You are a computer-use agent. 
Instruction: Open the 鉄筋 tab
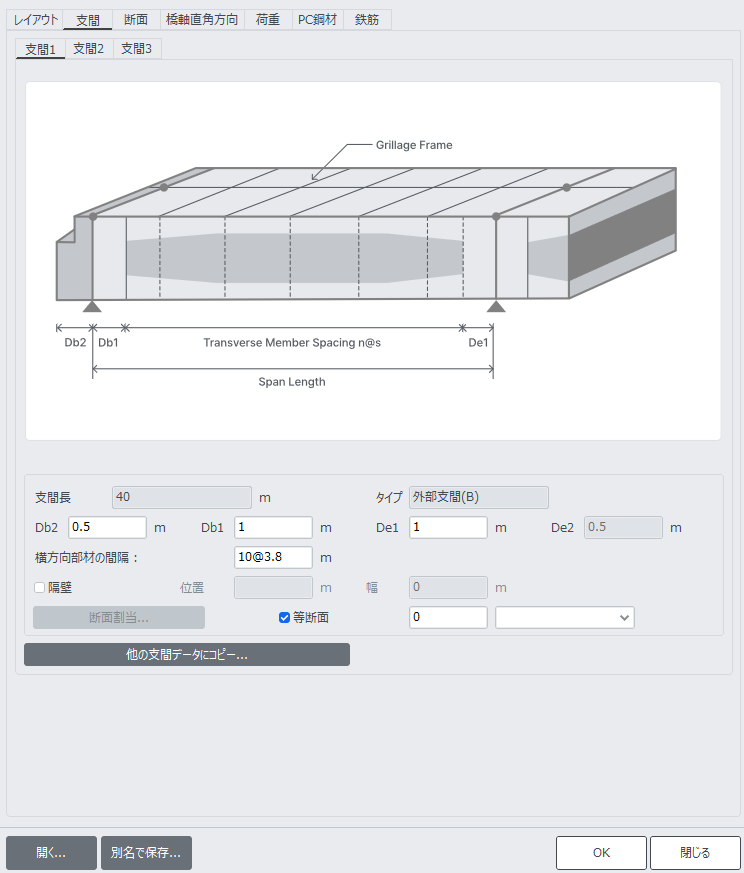tap(367, 20)
